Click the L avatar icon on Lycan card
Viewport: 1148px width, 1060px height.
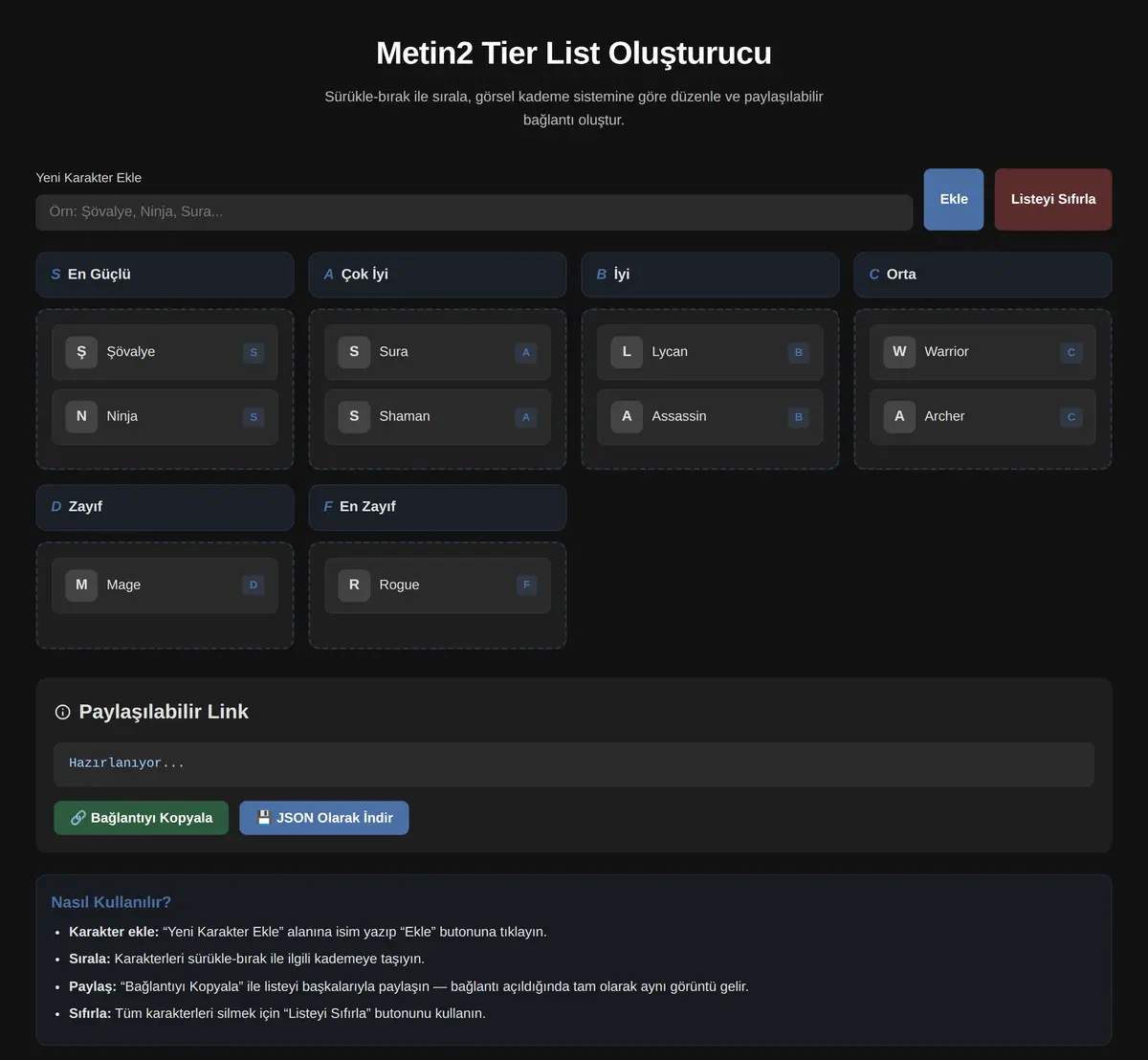627,352
